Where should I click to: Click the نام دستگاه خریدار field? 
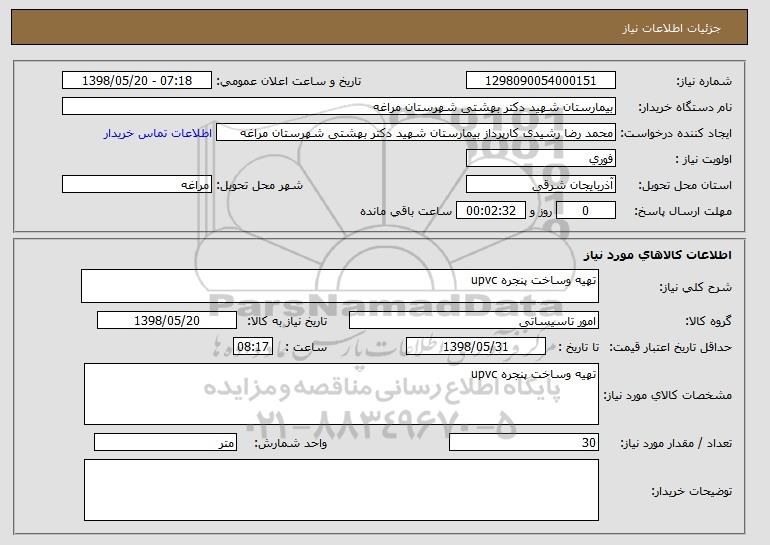pos(339,107)
